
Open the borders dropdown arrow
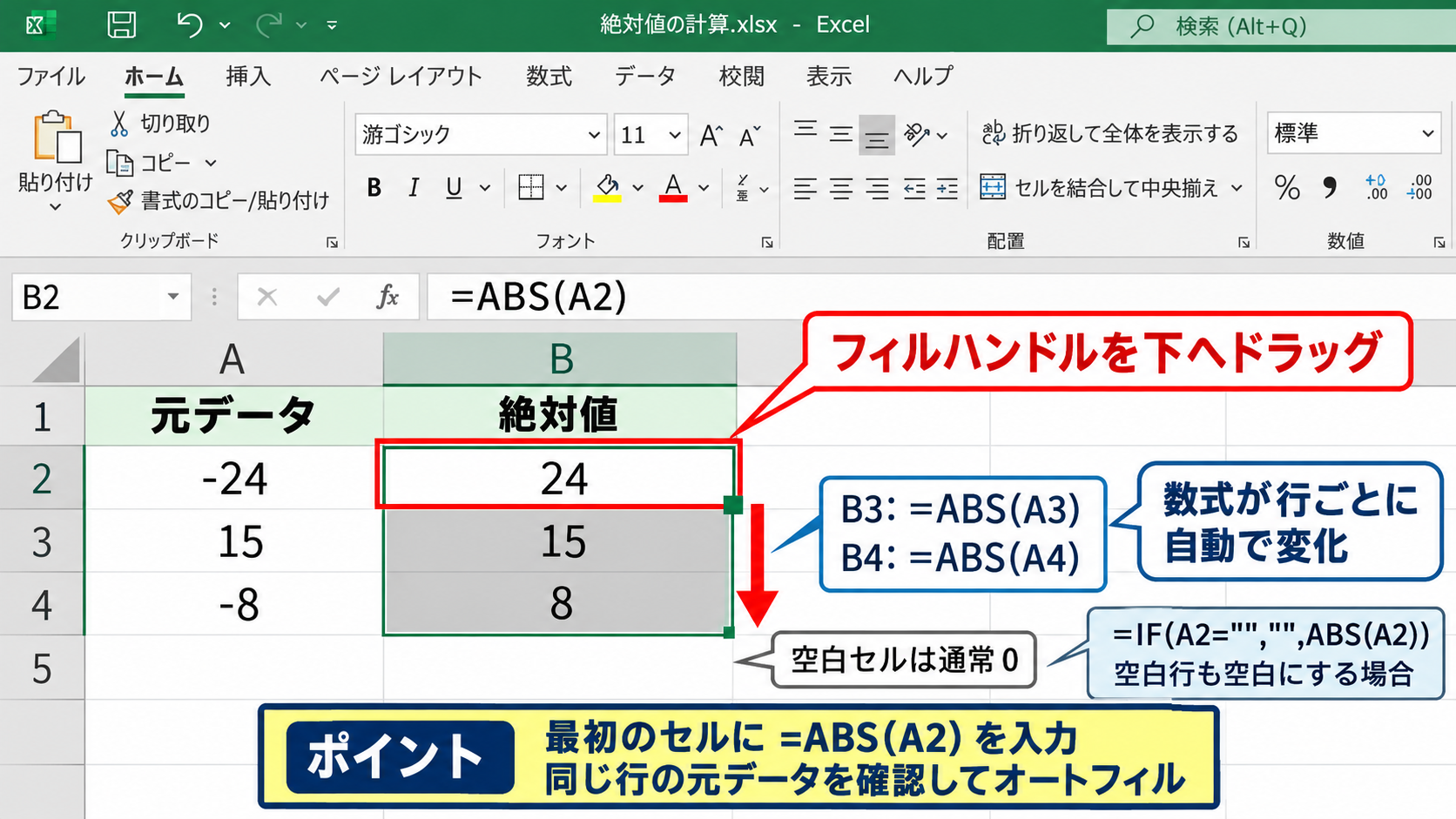(562, 188)
